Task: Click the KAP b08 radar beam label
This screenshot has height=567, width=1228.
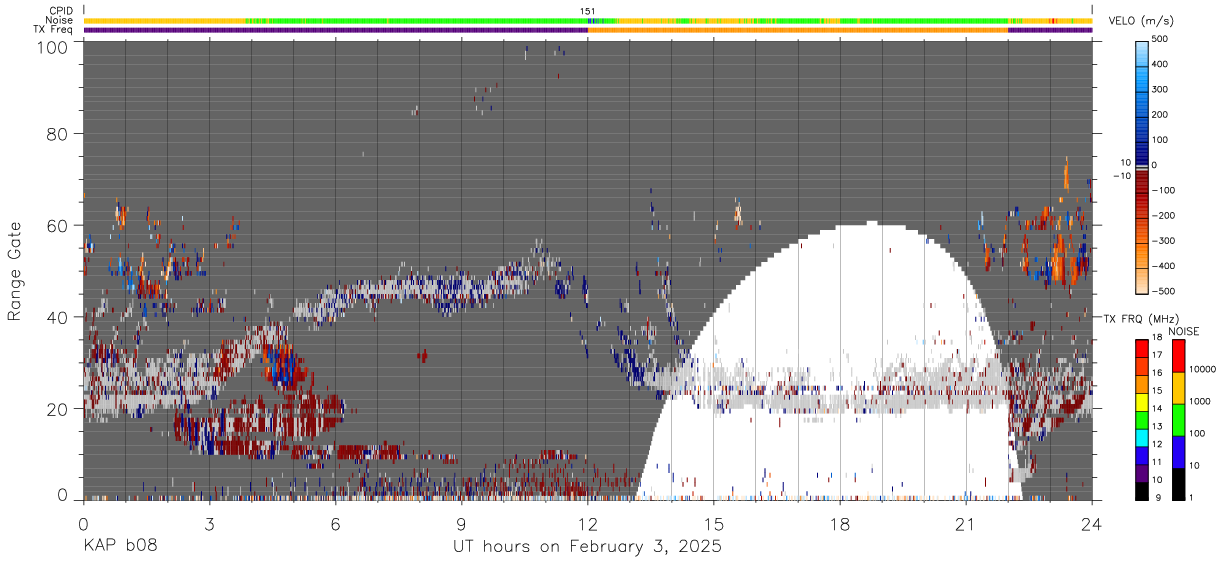Action: (x=119, y=547)
